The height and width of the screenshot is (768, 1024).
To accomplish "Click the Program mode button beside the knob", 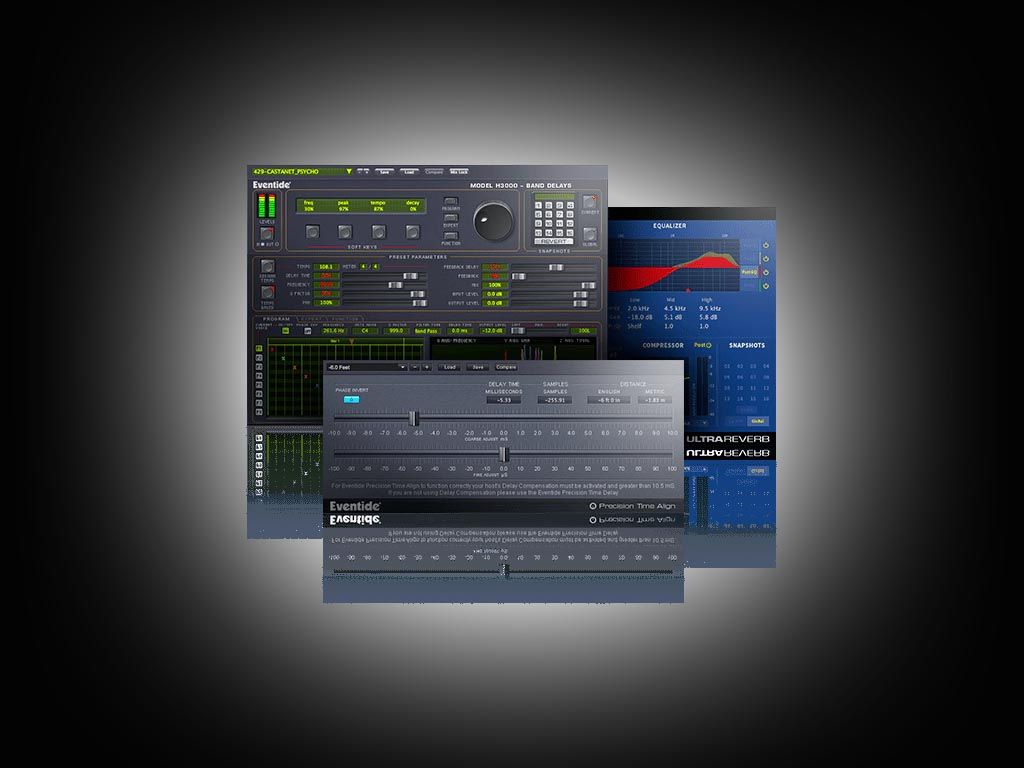I will pos(451,202).
